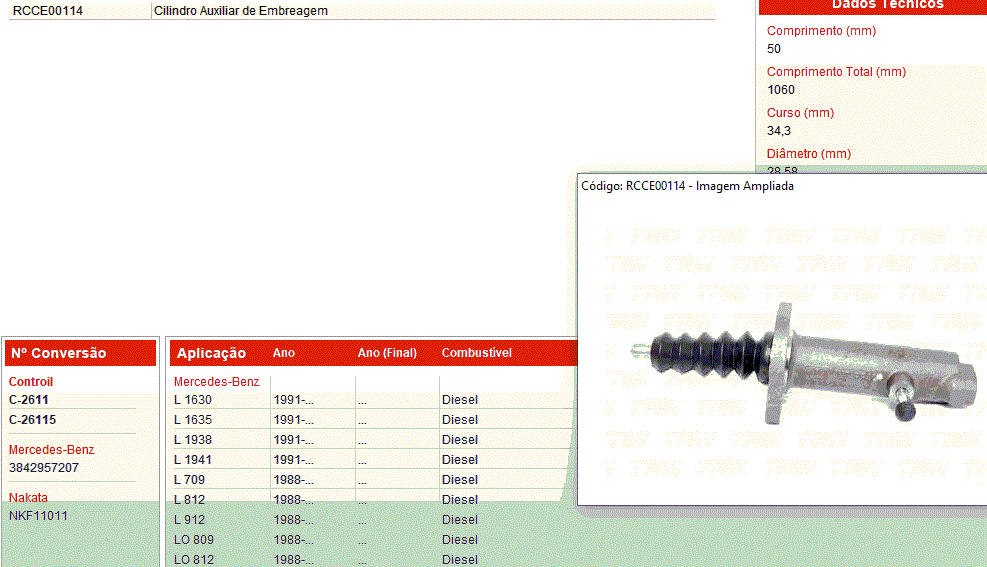Click the RCCE00114 product code cell
This screenshot has width=987, height=567.
tap(48, 11)
